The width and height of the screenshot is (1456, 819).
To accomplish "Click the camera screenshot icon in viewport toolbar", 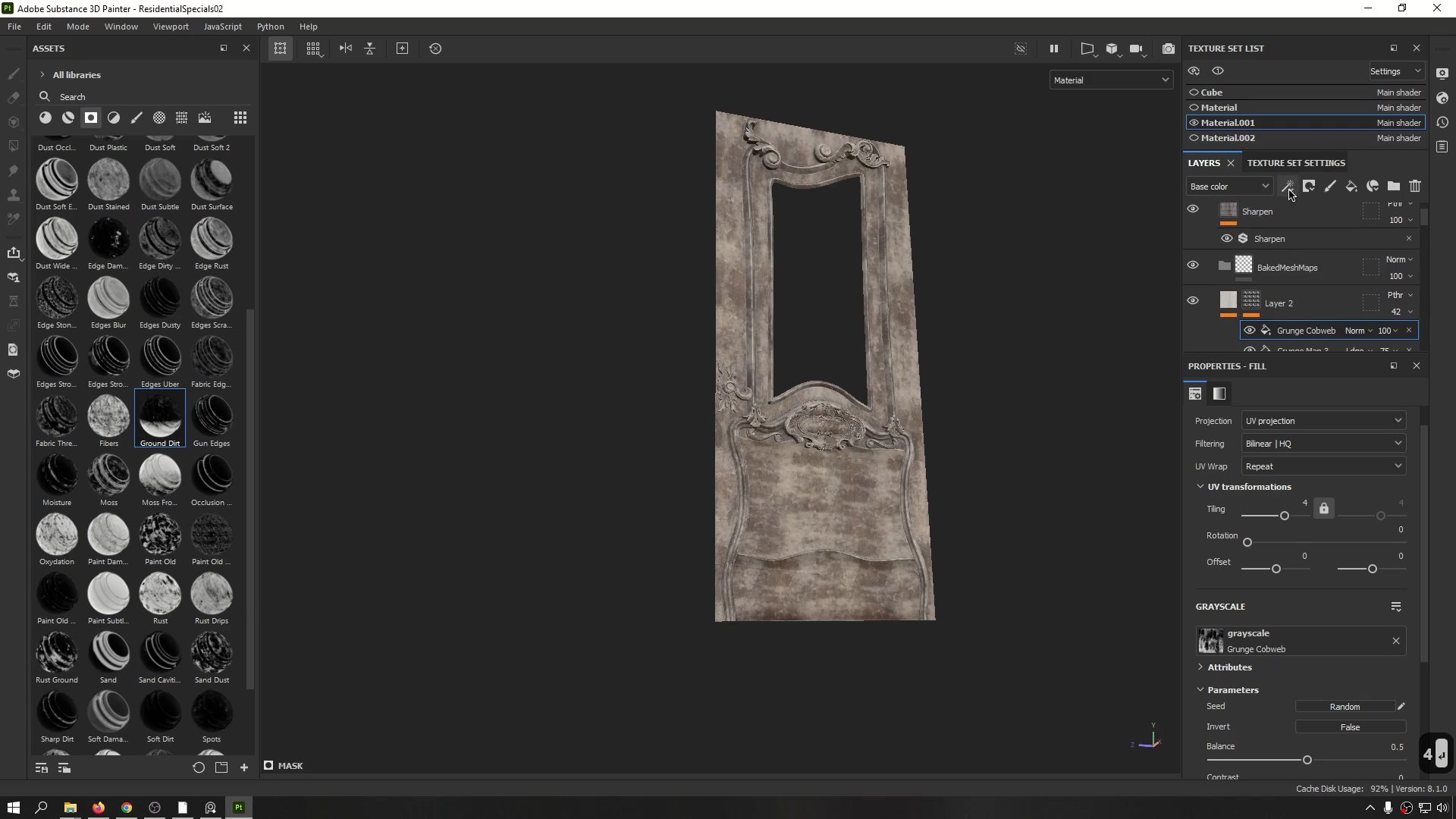I will pos(1169,49).
